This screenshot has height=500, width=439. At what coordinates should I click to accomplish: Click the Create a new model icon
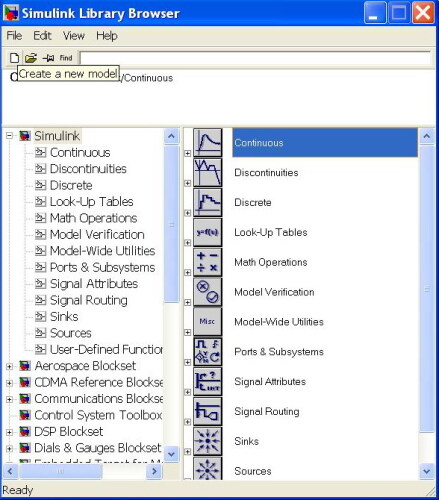(x=14, y=58)
